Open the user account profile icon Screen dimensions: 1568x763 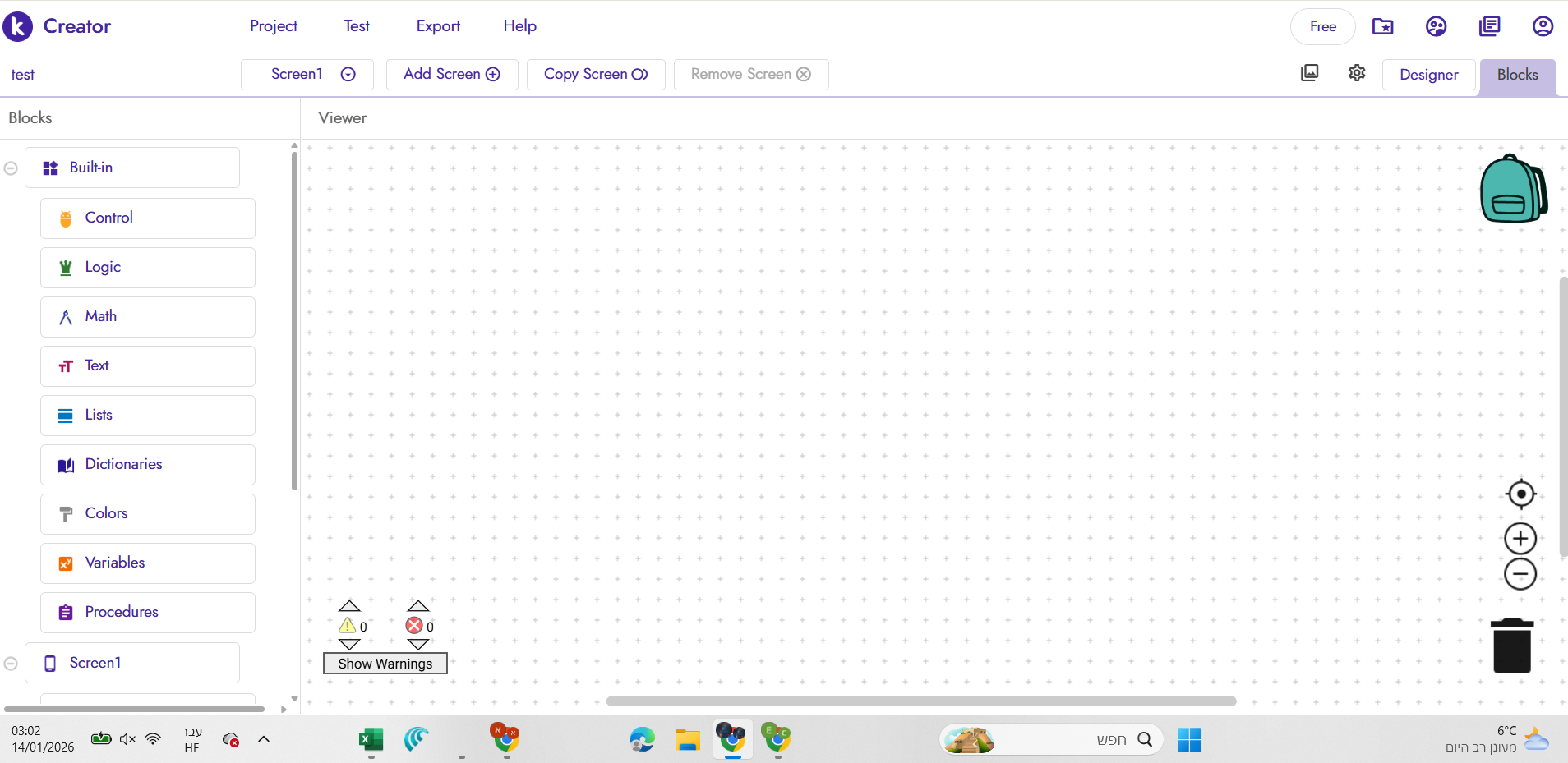1543,26
